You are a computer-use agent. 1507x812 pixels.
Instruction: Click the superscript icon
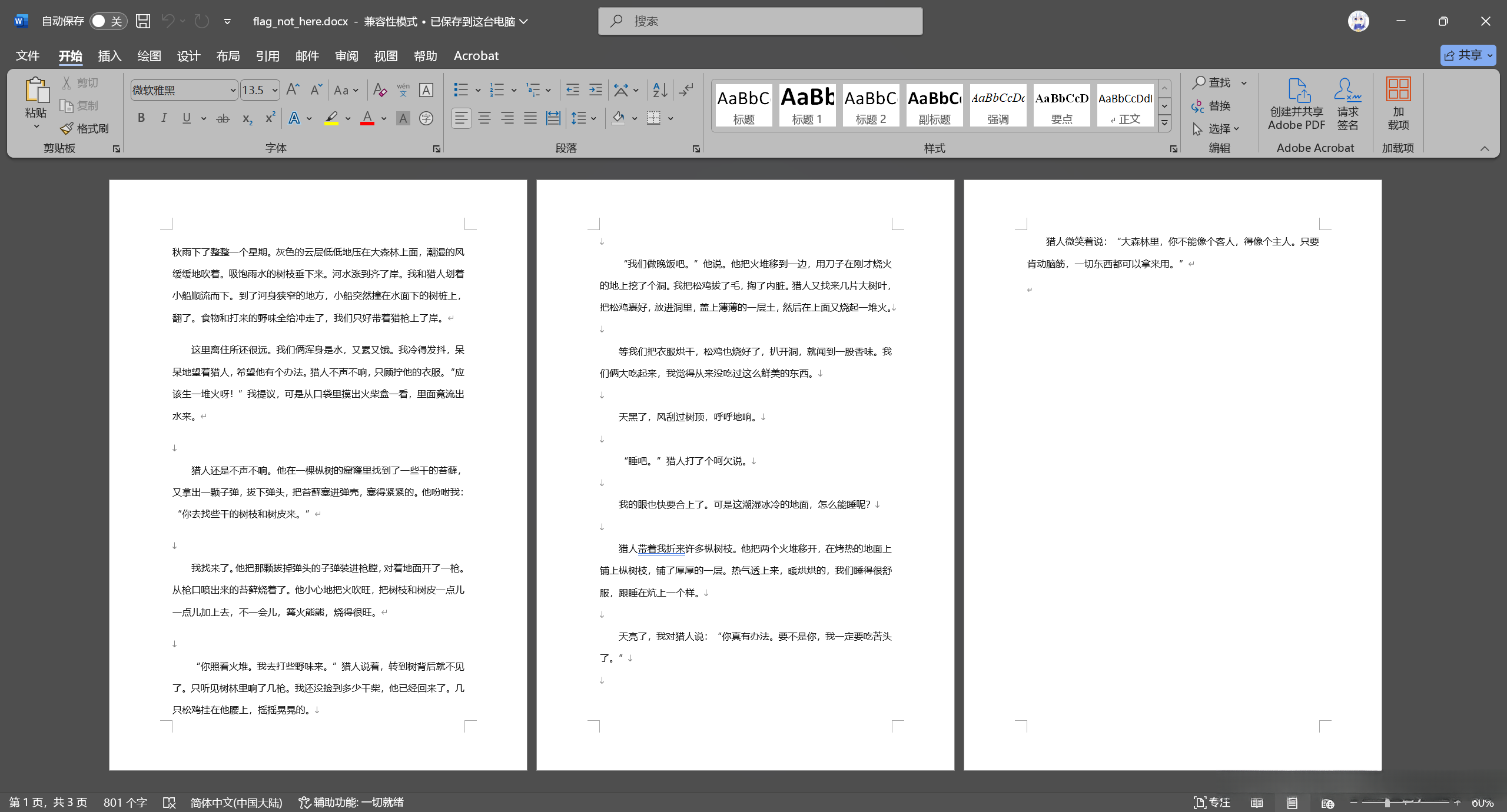click(270, 118)
